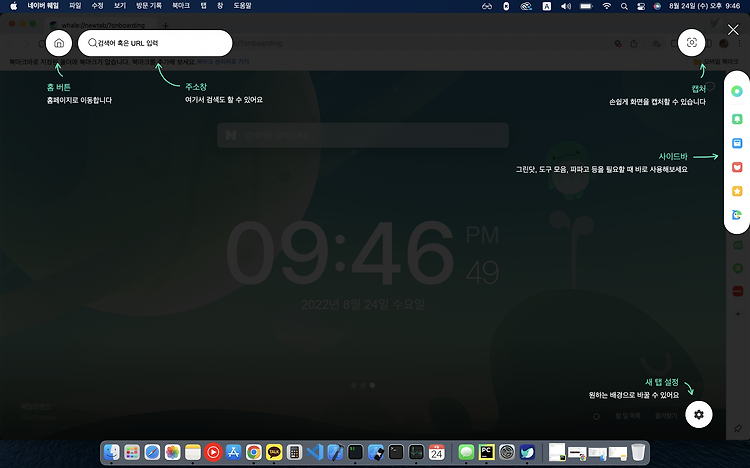Open the 방문 기록 menu
Image resolution: width=750 pixels, height=468 pixels.
149,6
